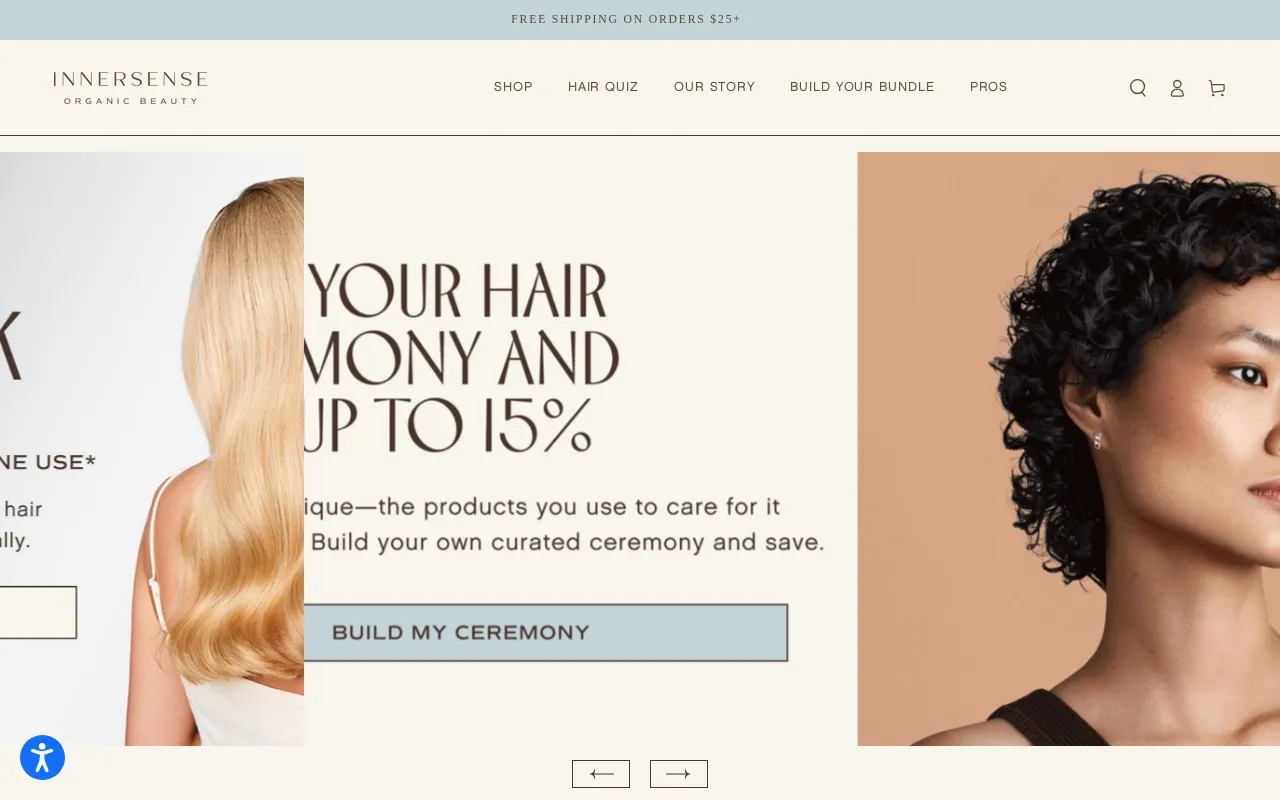The width and height of the screenshot is (1280, 800).
Task: Open the OUR STORY menu item
Action: point(714,87)
